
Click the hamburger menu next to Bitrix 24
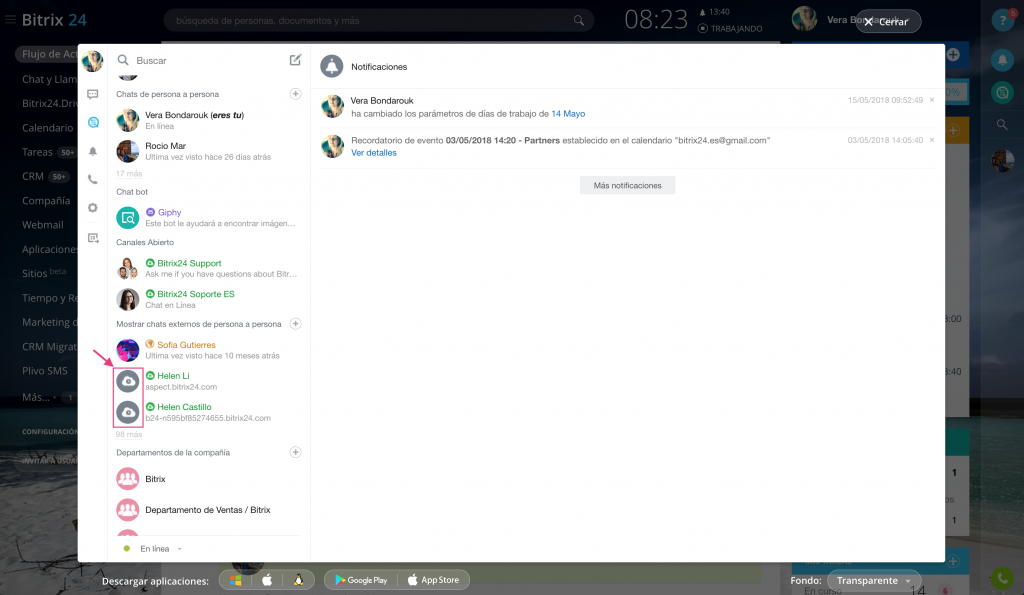tap(10, 20)
